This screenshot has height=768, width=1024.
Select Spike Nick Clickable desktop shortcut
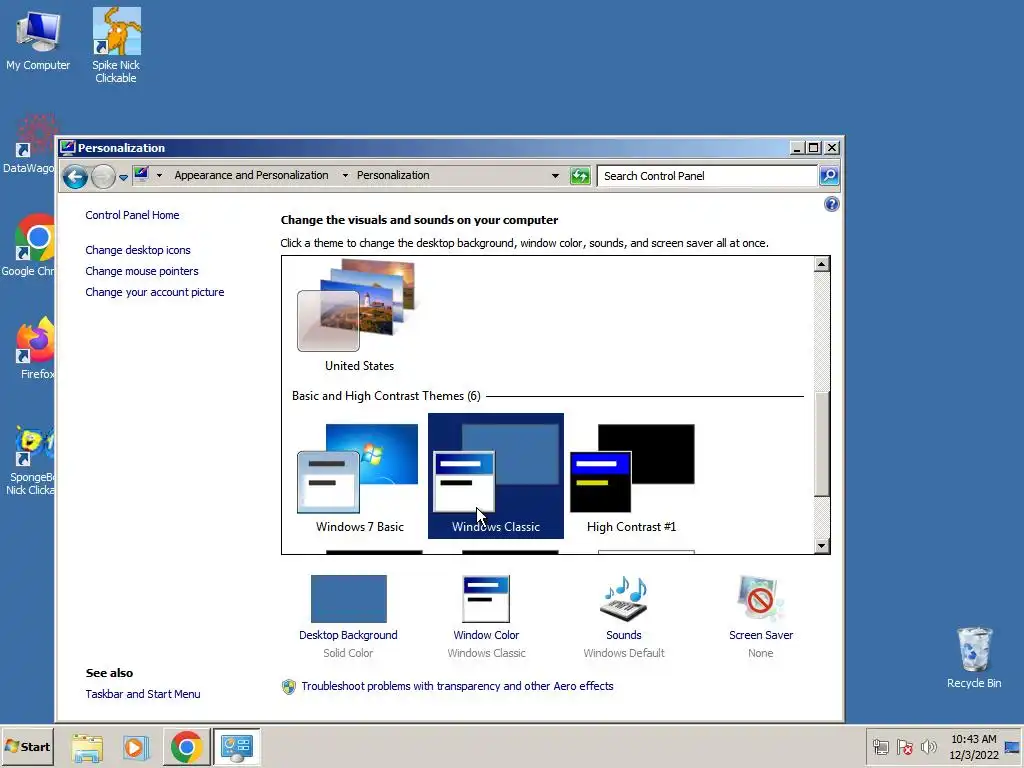click(116, 45)
